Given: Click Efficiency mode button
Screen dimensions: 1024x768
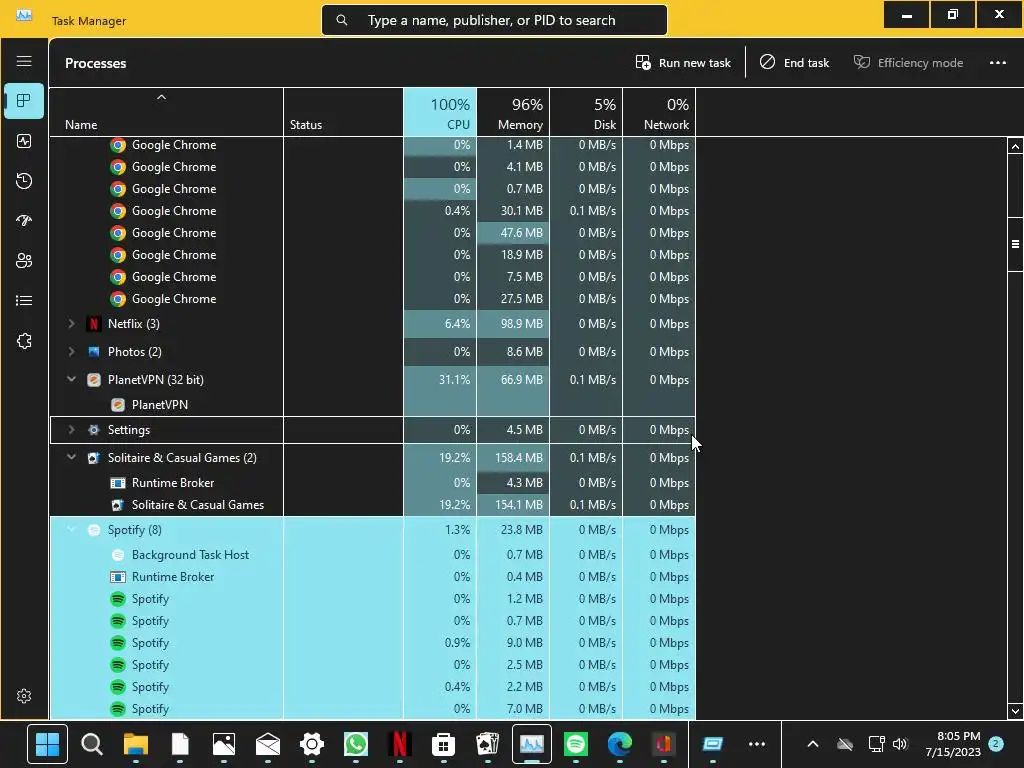Looking at the screenshot, I should point(908,63).
